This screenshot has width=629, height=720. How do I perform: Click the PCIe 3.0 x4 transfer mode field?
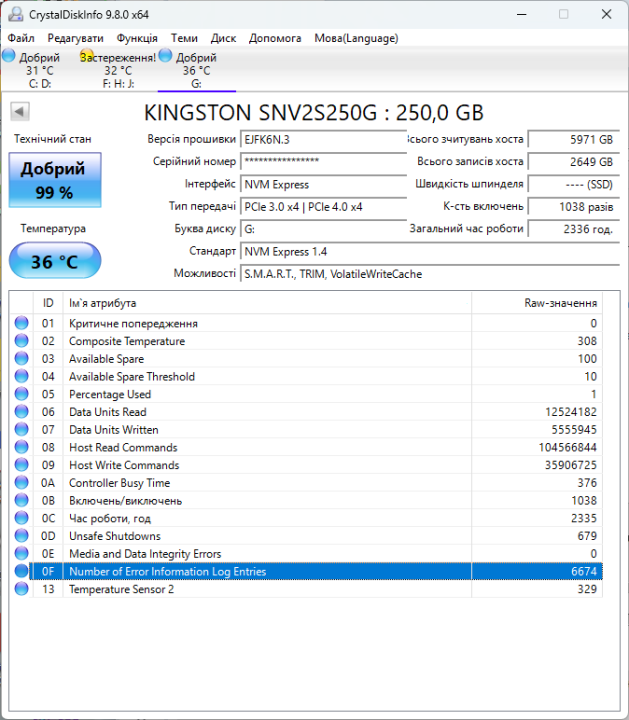point(324,207)
